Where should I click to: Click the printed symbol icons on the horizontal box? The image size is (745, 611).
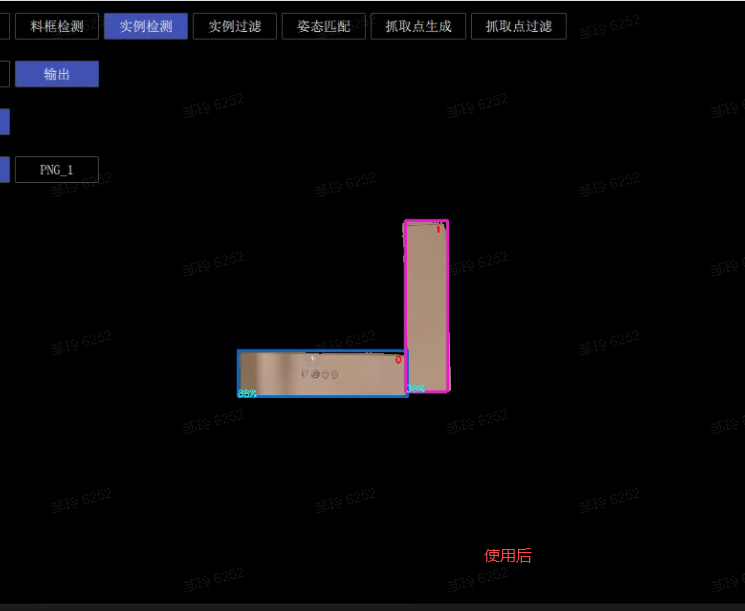[x=320, y=374]
